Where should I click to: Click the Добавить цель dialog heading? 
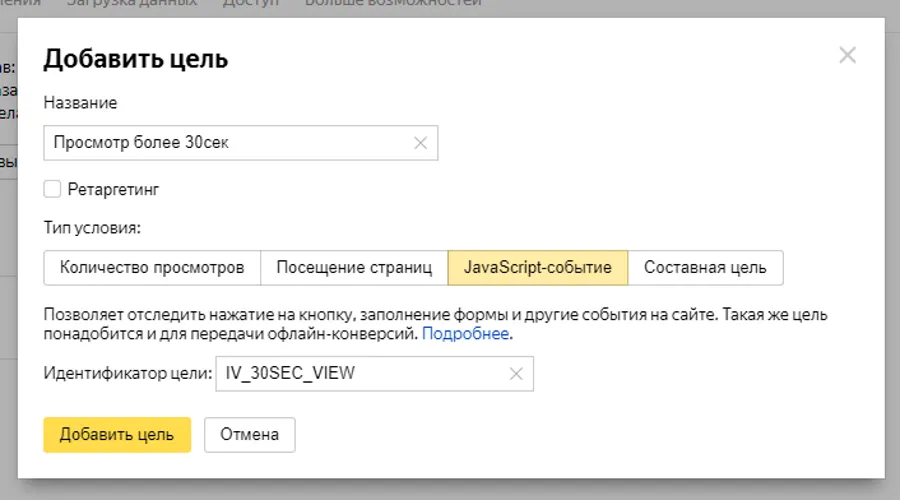point(135,59)
